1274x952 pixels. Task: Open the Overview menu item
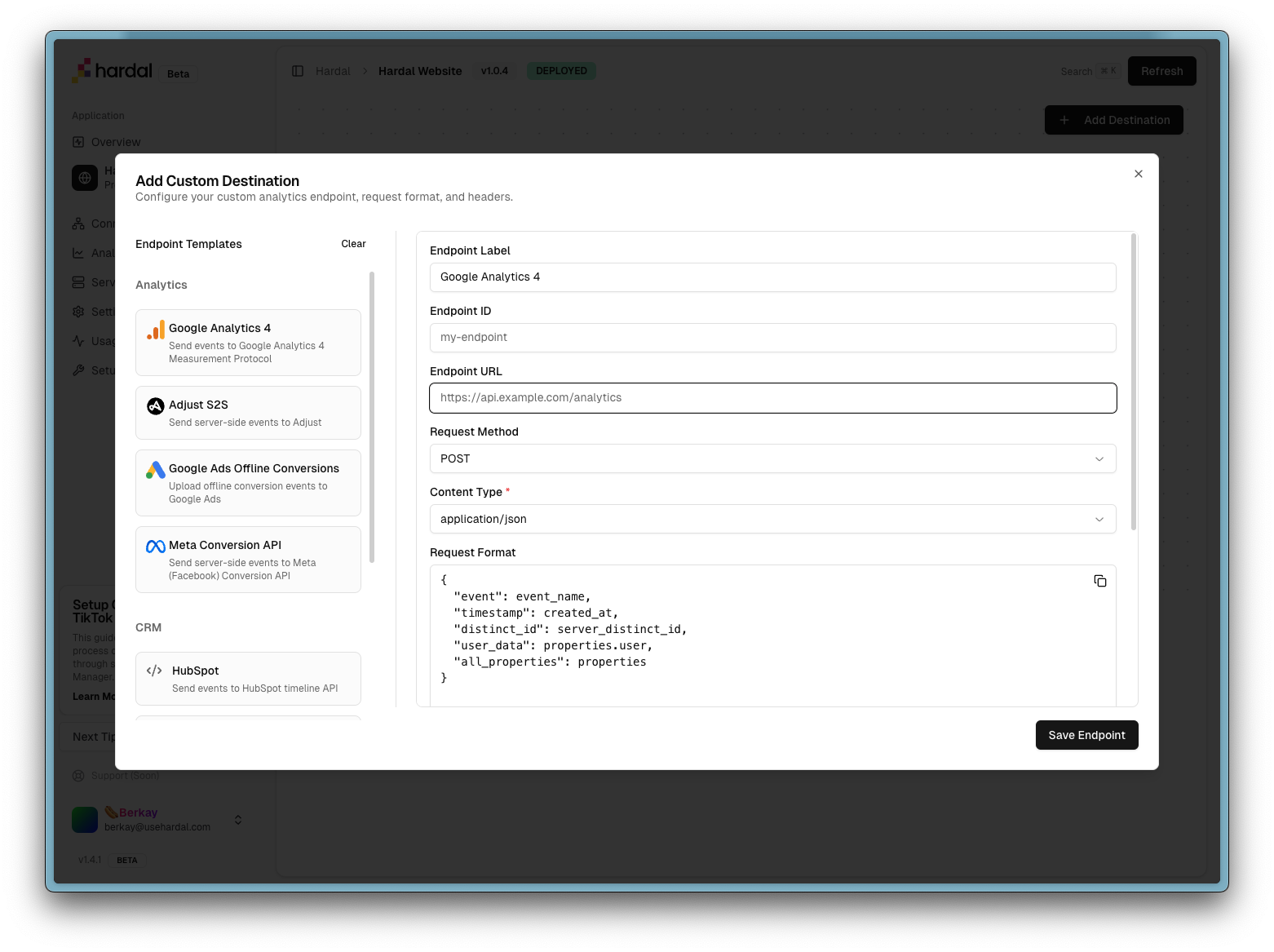coord(116,142)
